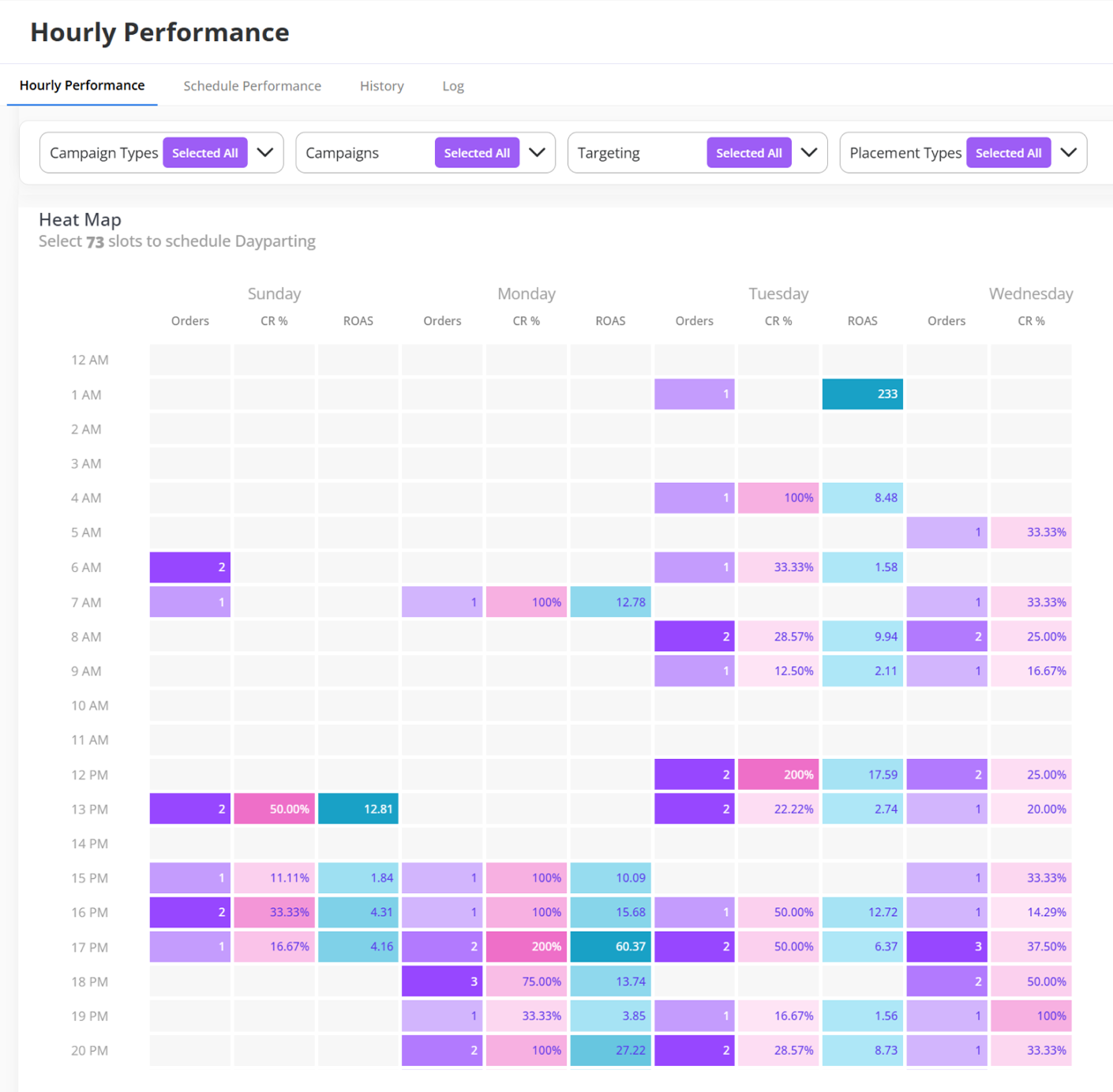
Task: Select the Monday 18 PM Orders cell showing 3
Action: click(442, 982)
